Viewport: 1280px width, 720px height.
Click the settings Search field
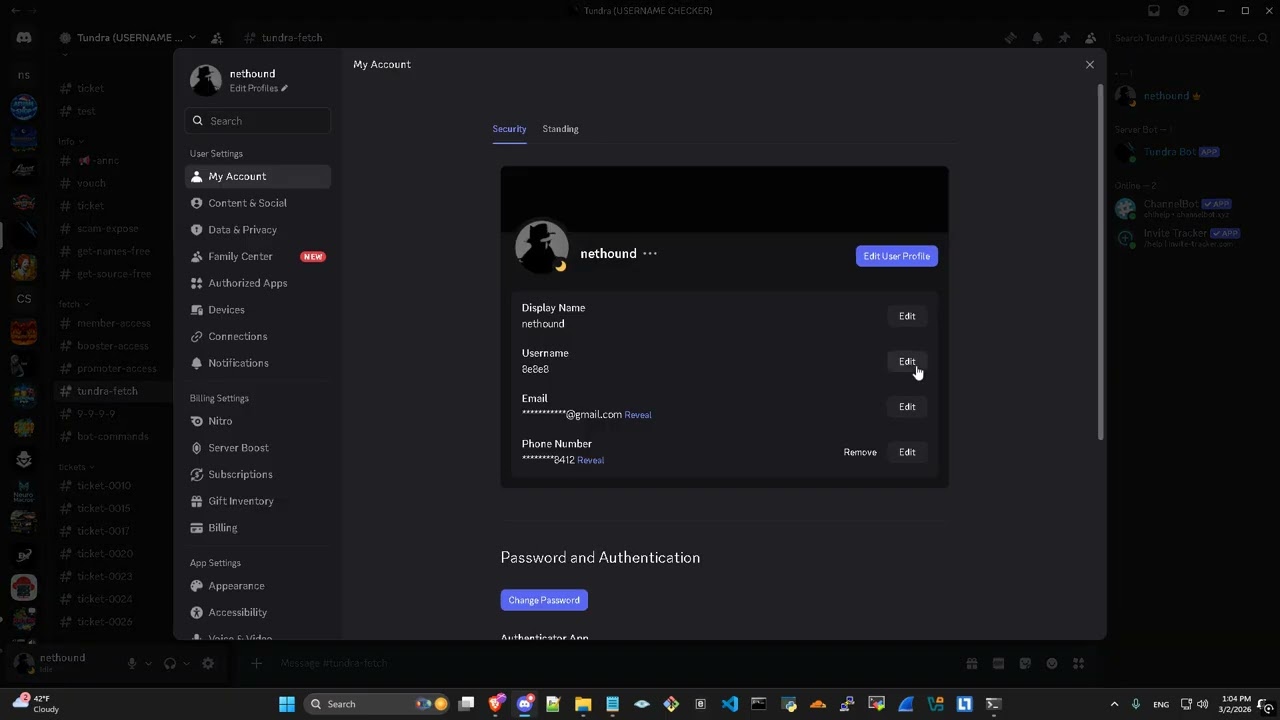pos(257,121)
